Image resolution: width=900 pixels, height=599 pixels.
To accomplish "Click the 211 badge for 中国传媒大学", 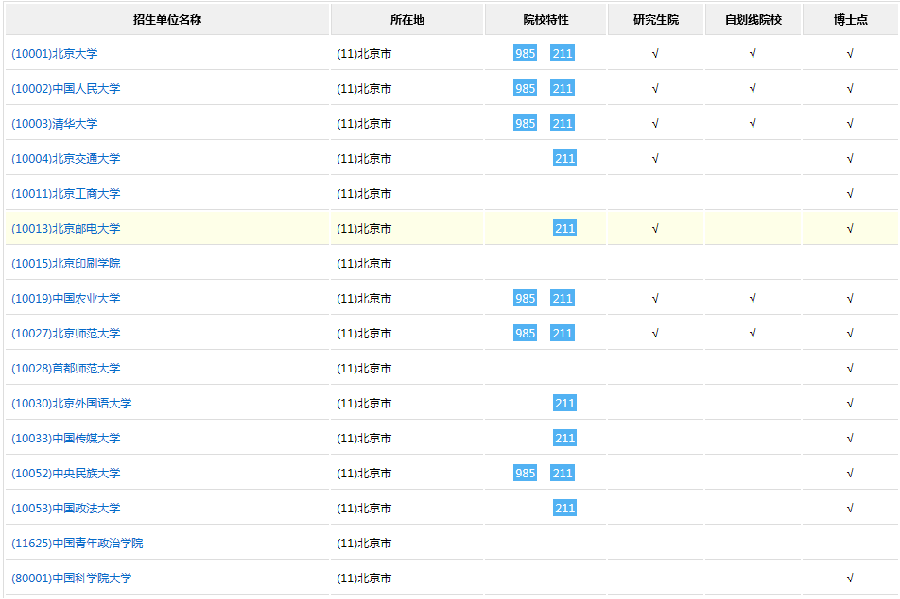I will click(x=565, y=438).
